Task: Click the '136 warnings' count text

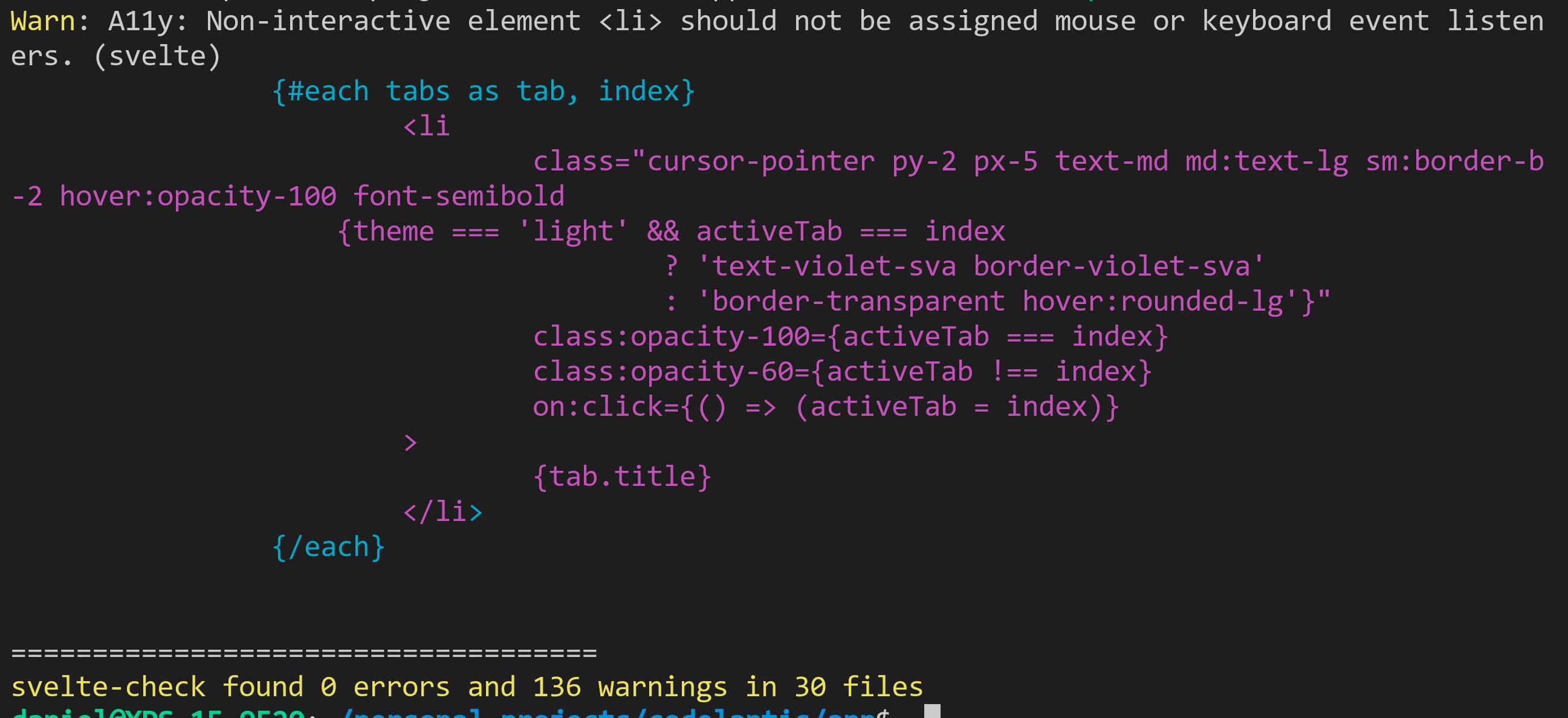Action: (630, 687)
